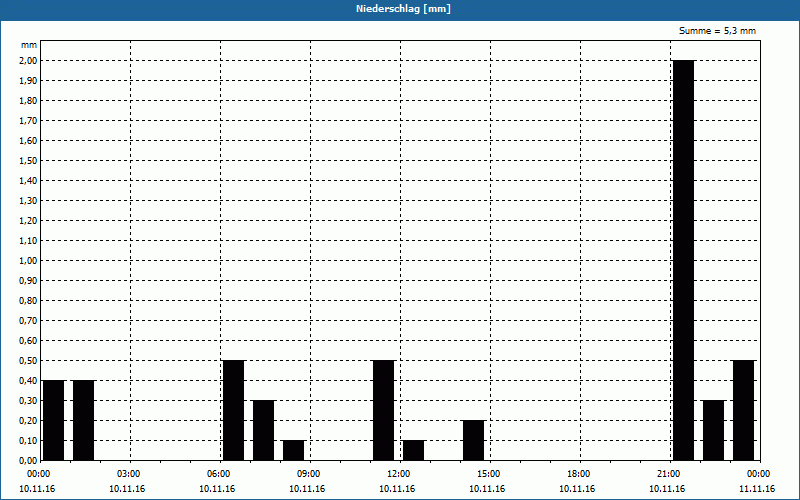Click the 11.11.16 date label

coord(757,489)
